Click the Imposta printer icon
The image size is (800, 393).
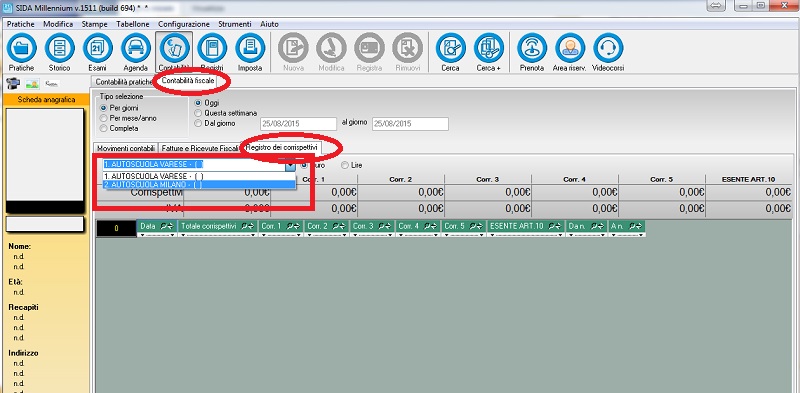coord(250,48)
